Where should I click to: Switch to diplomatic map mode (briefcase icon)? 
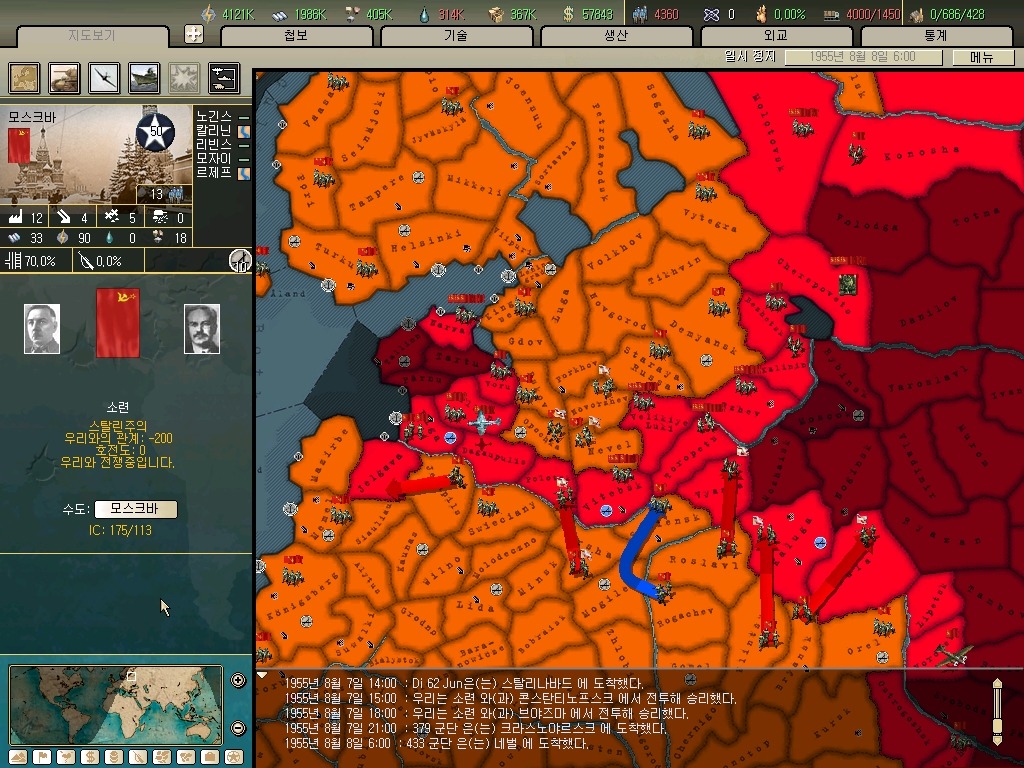tap(210, 758)
